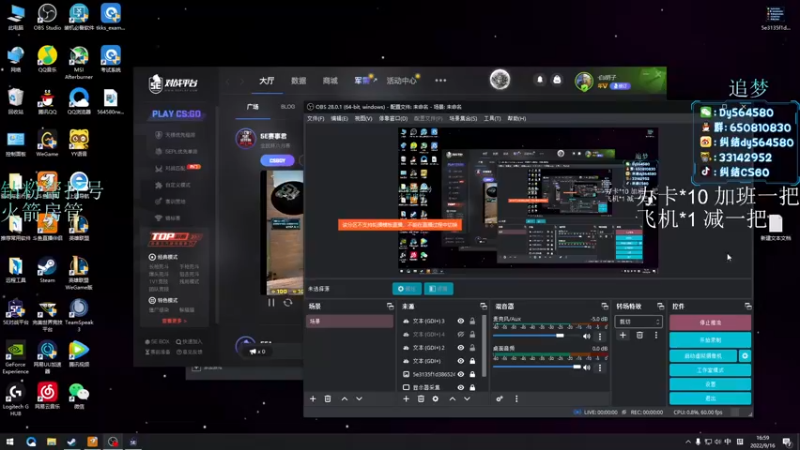The width and height of the screenshot is (800, 450).
Task: Unlock the 文本 (GDI+) source
Action: tap(472, 361)
